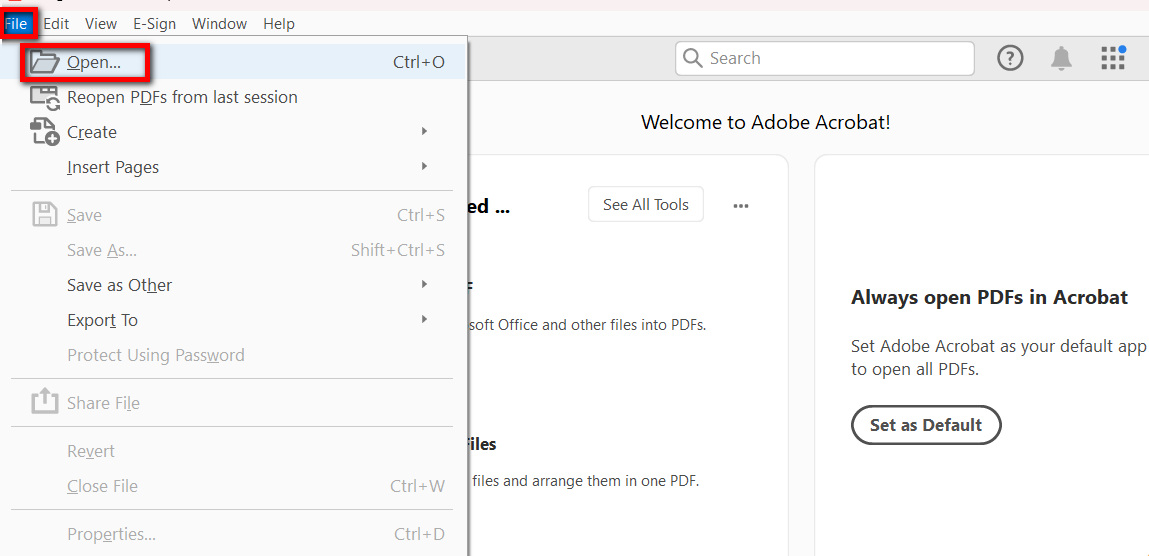
Task: Click the Create PDF icon
Action: (45, 132)
